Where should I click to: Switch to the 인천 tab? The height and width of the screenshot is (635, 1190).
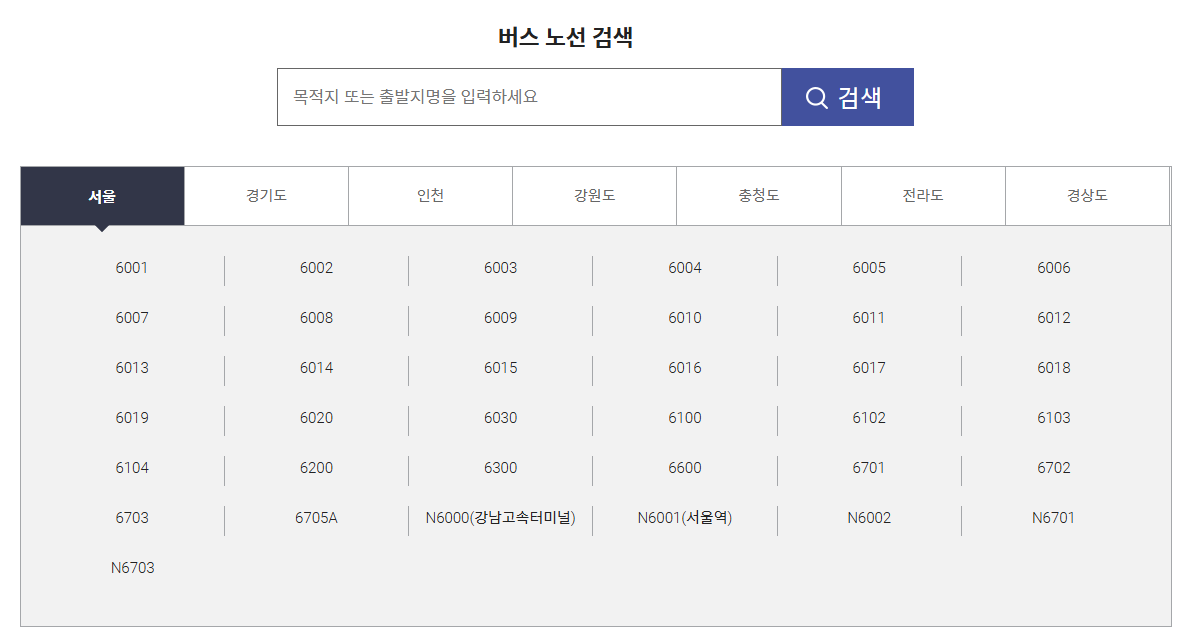pos(430,195)
